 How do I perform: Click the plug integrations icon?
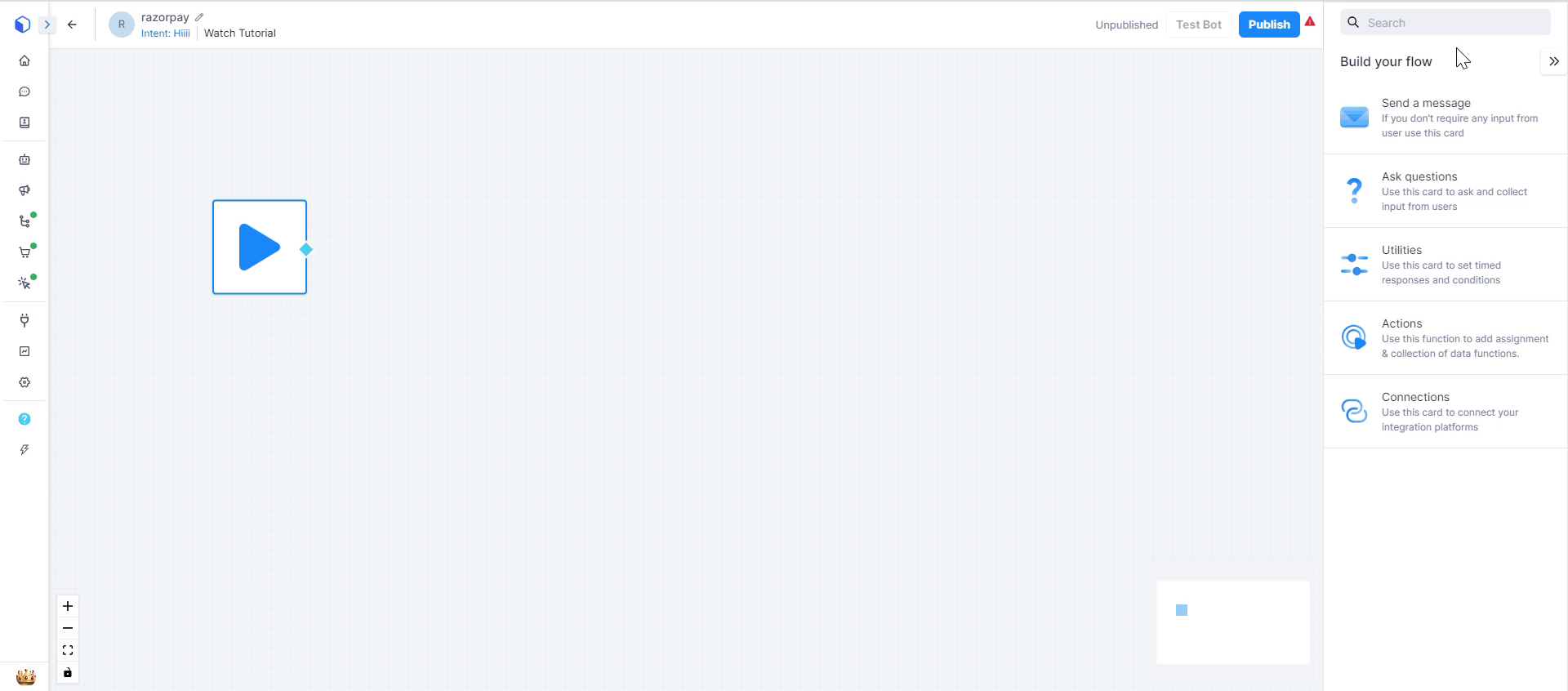pyautogui.click(x=24, y=320)
